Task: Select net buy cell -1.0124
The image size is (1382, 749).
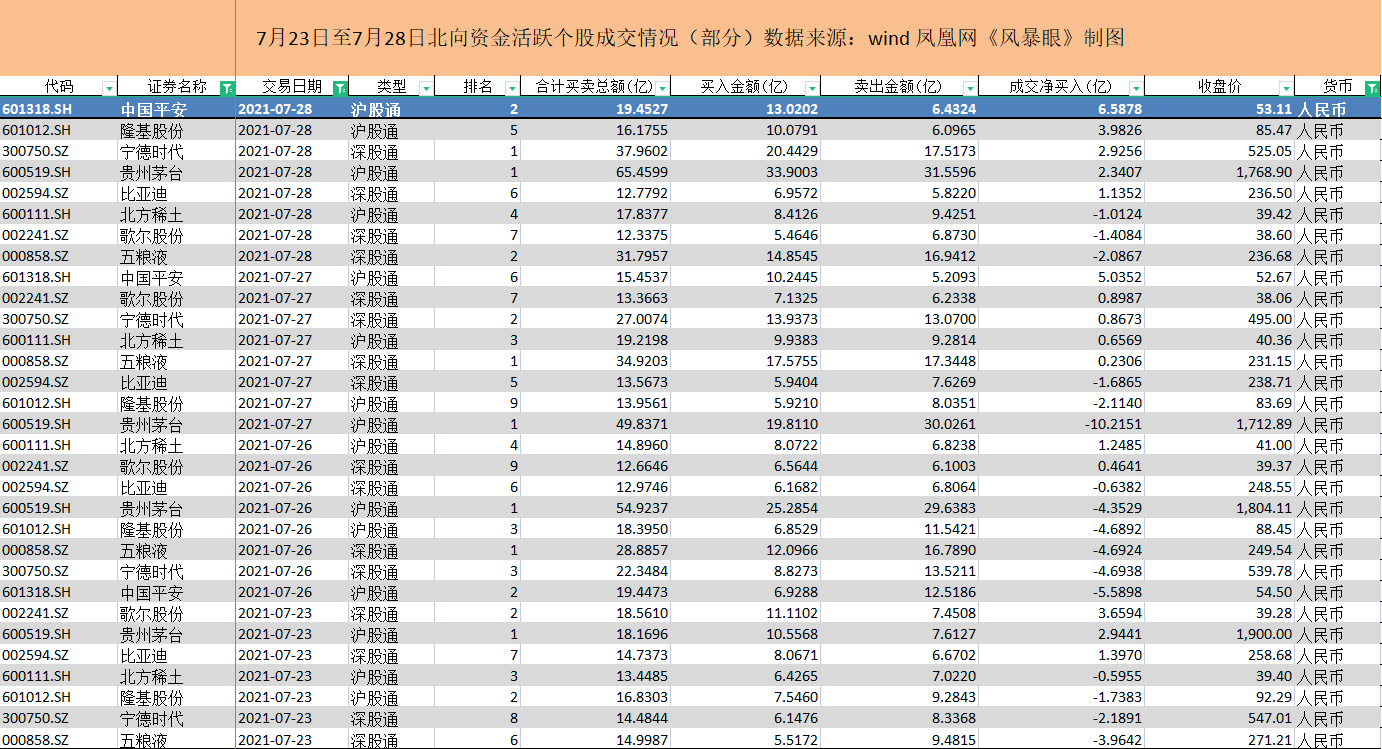Action: [x=1061, y=214]
